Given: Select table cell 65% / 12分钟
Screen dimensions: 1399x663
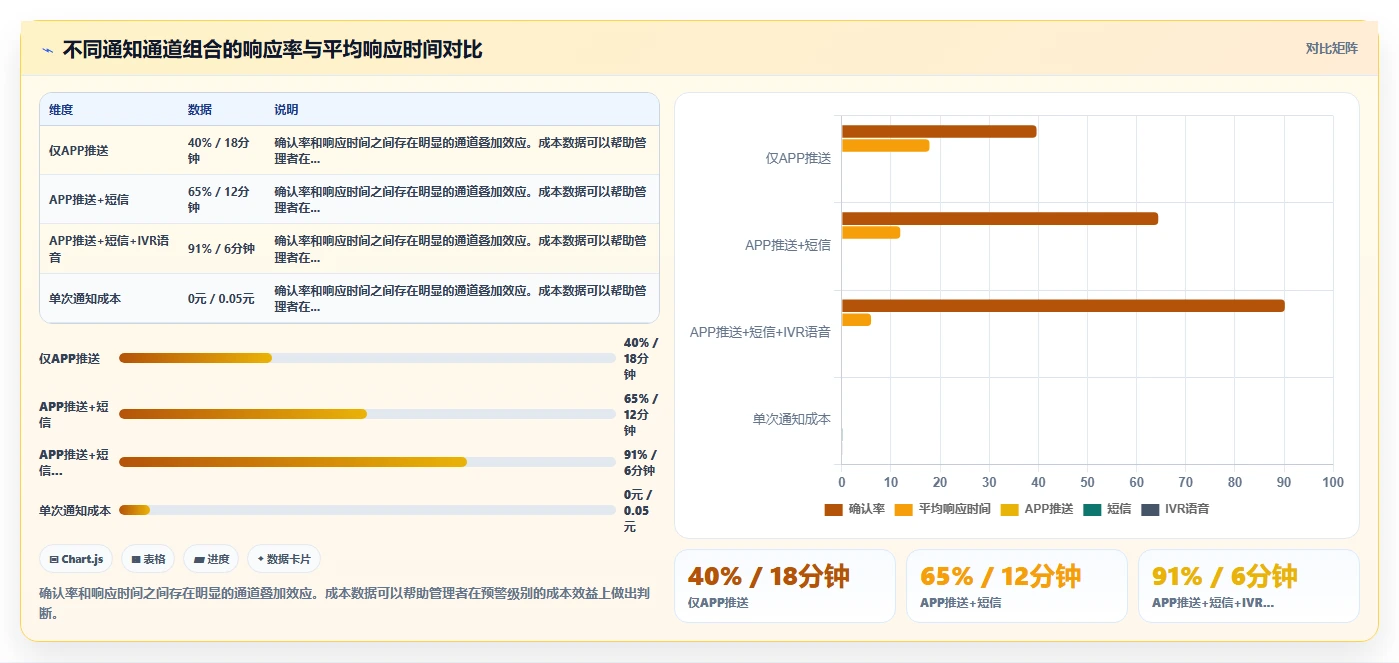Looking at the screenshot, I should pos(222,199).
